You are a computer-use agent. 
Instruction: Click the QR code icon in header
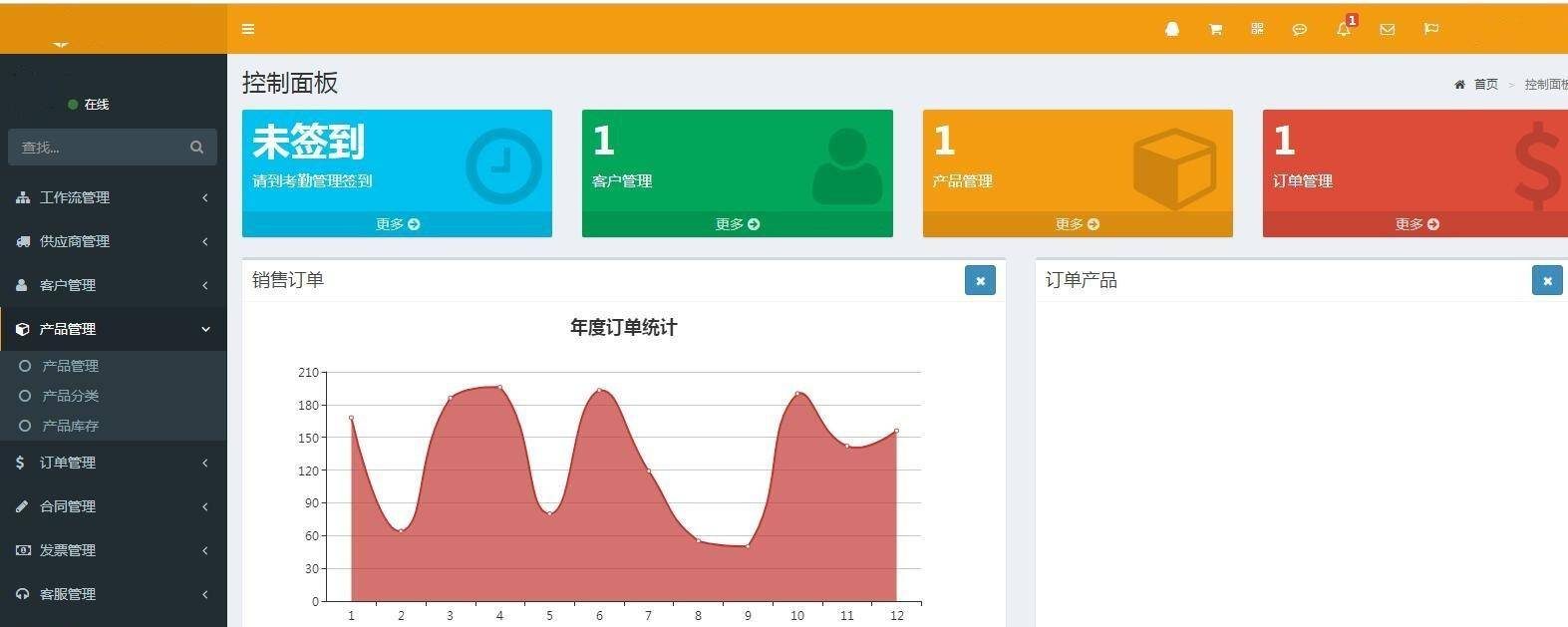click(x=1257, y=29)
